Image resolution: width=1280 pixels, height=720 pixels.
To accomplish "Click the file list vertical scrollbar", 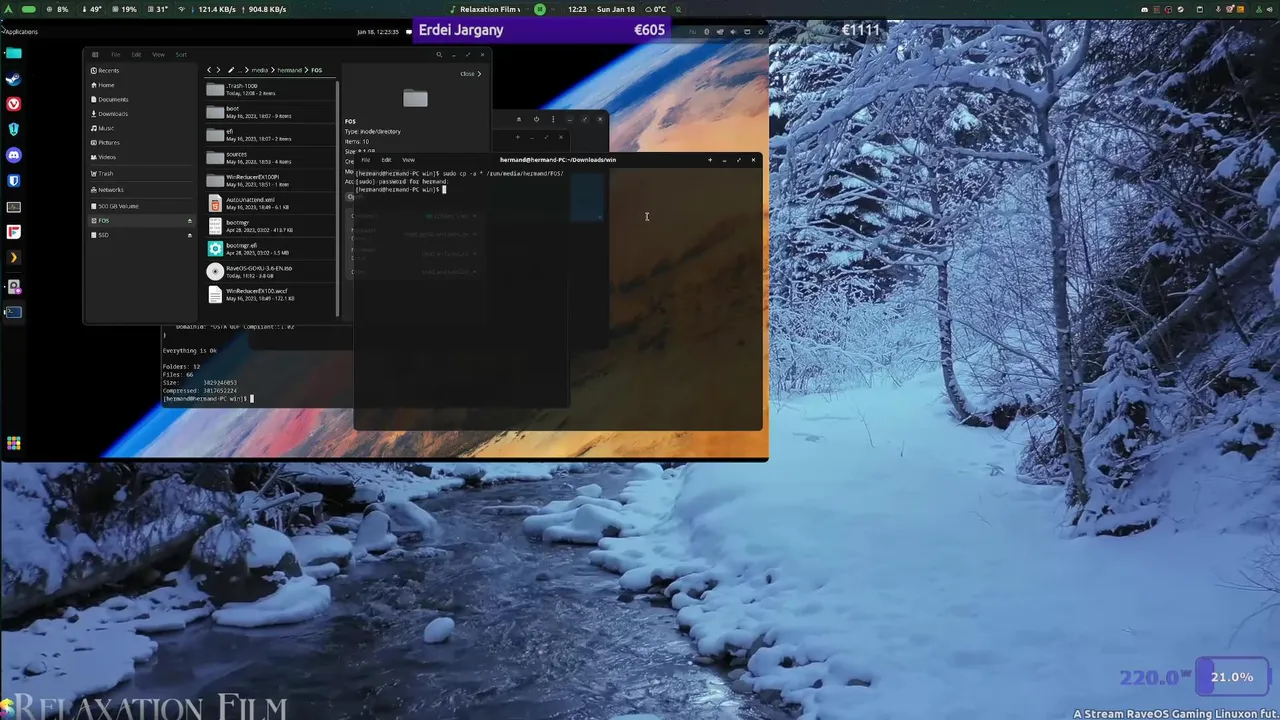I will tap(339, 198).
